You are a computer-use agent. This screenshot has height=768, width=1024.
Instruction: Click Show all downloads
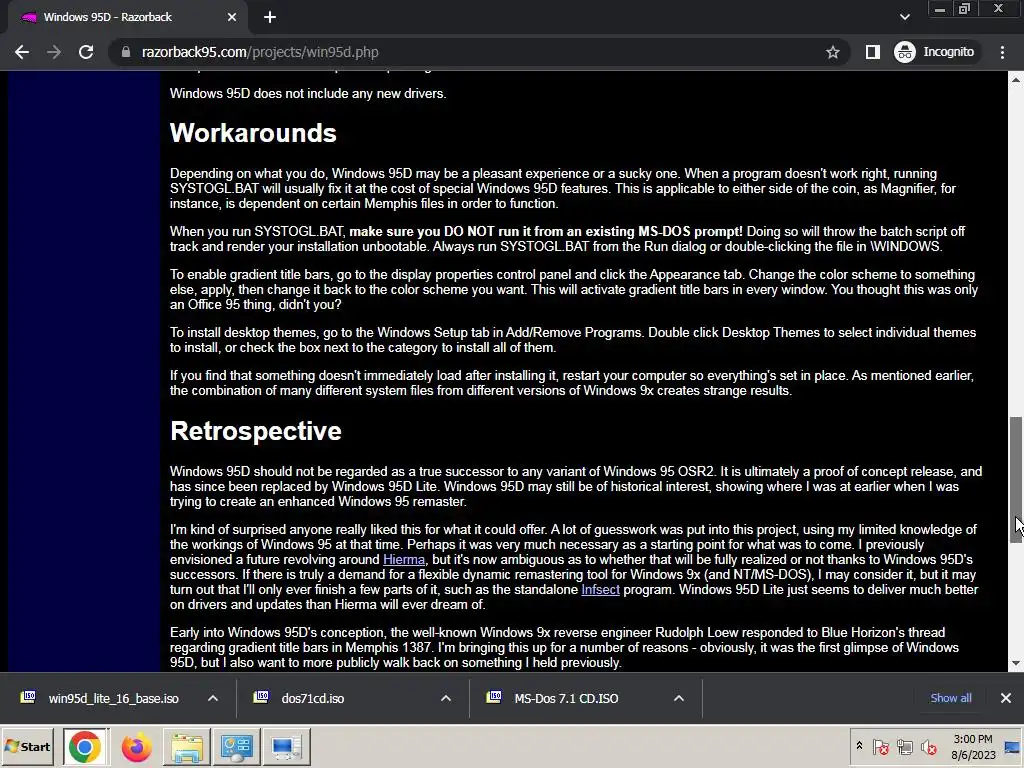click(951, 698)
